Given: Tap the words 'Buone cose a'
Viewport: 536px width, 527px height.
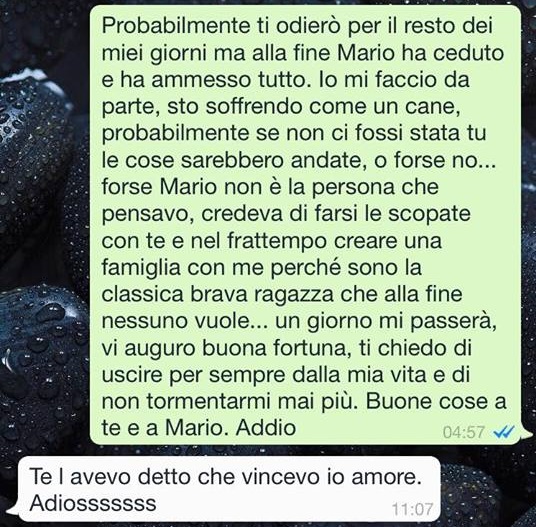Looking at the screenshot, I should coord(436,401).
